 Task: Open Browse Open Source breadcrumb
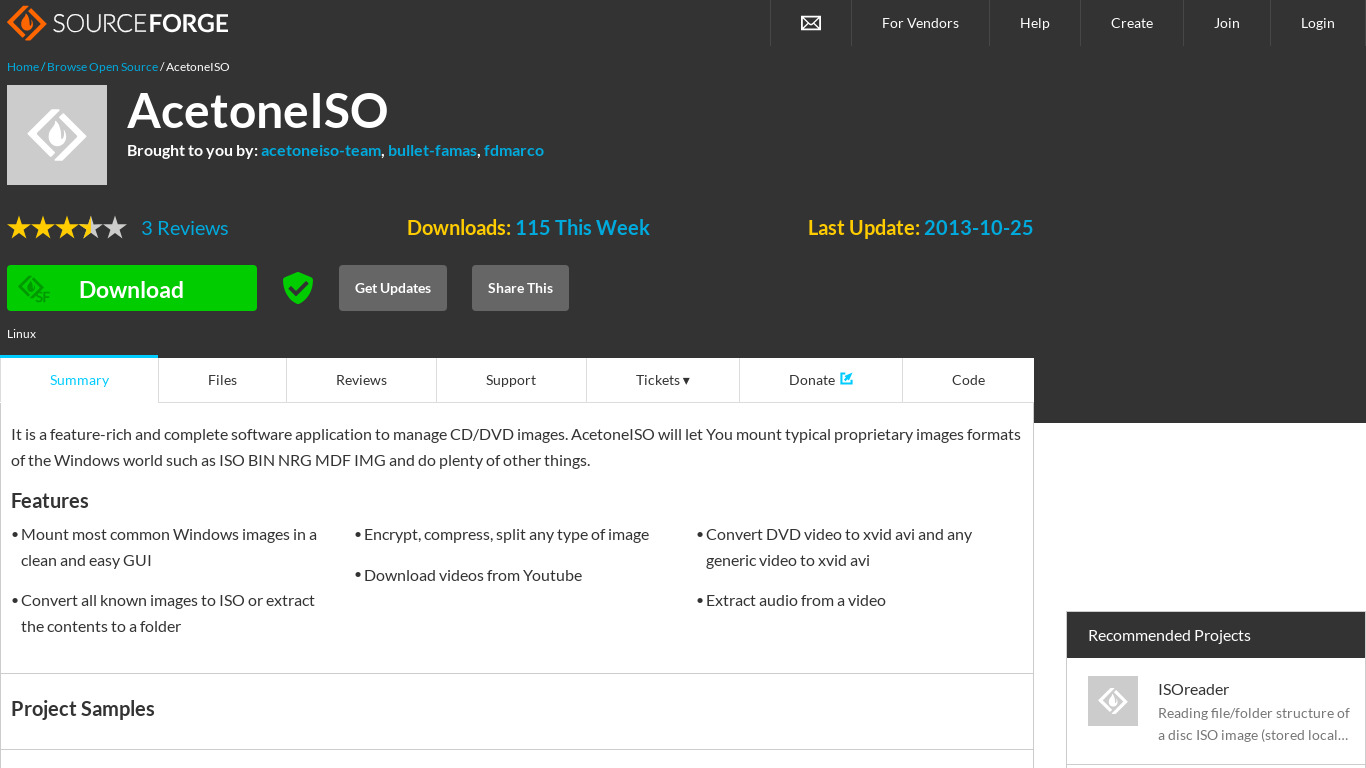tap(102, 67)
